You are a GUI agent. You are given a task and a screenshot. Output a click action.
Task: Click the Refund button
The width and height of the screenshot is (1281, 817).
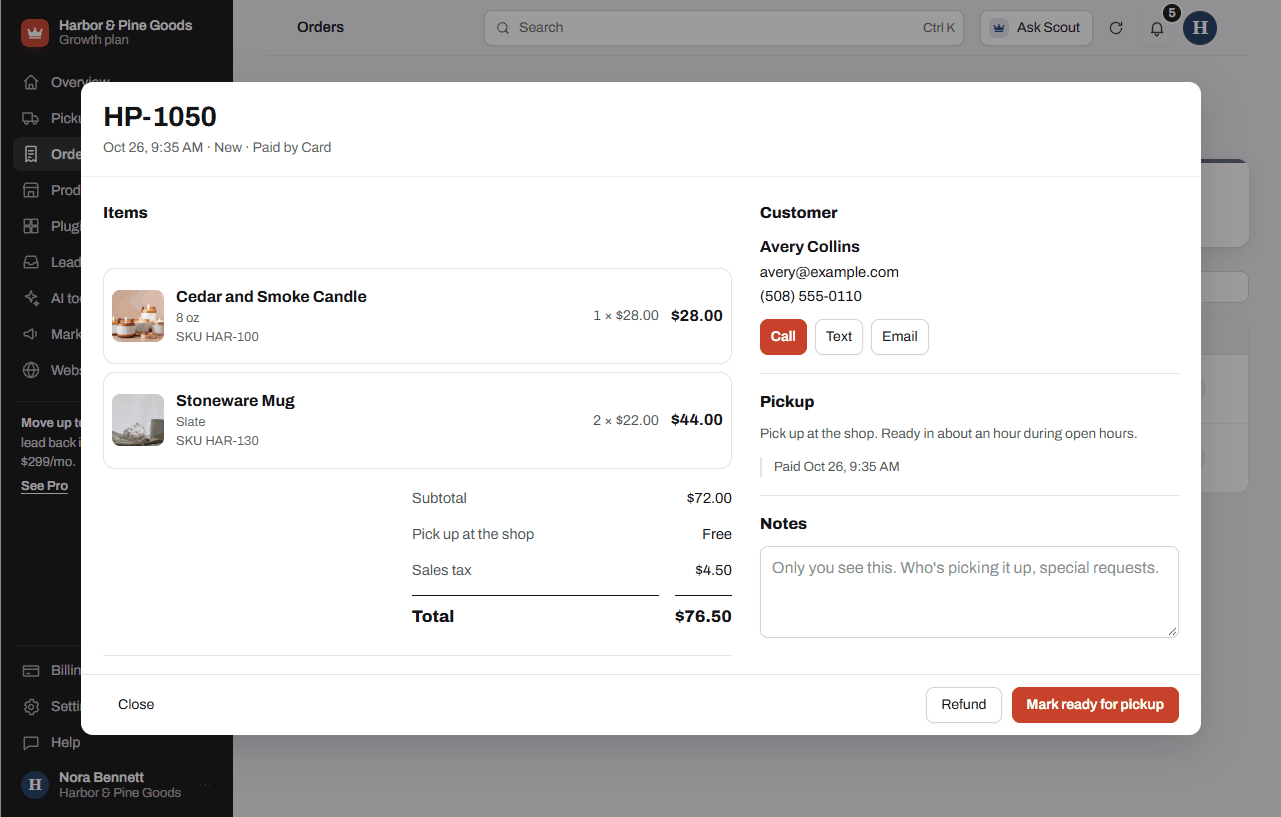[964, 705]
